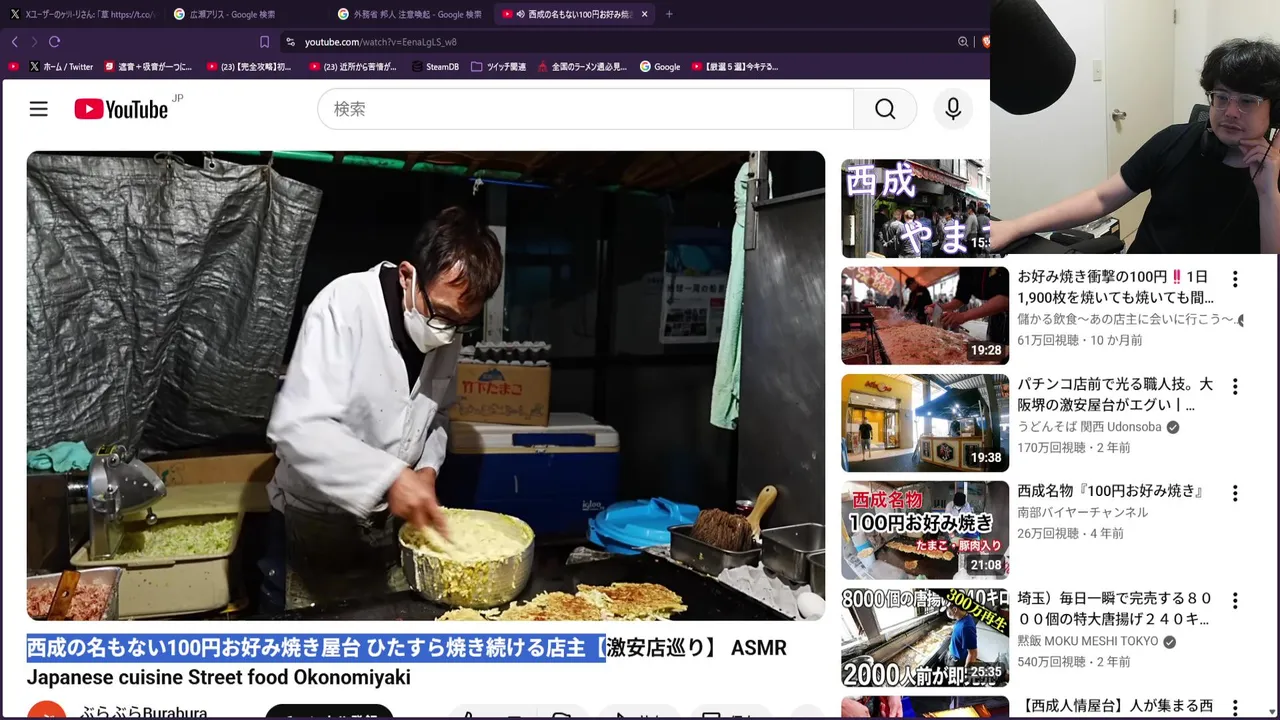Open the 黙飯 MOKU MESHI TOKYO channel

tap(1087, 641)
